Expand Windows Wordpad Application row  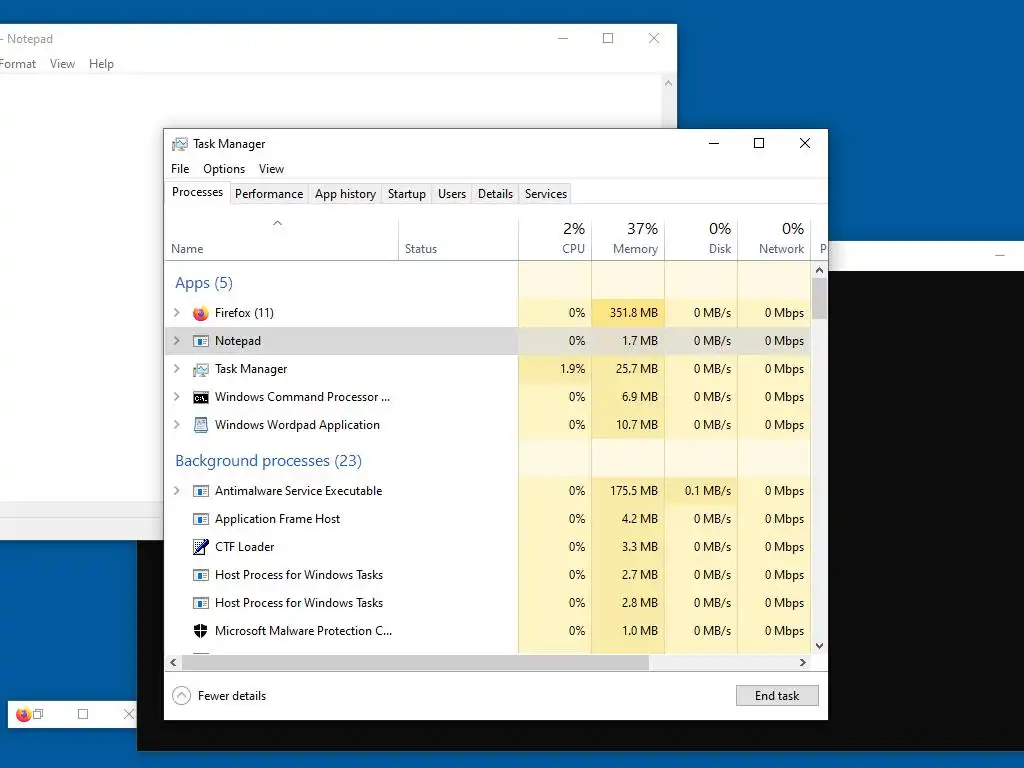[x=176, y=424]
